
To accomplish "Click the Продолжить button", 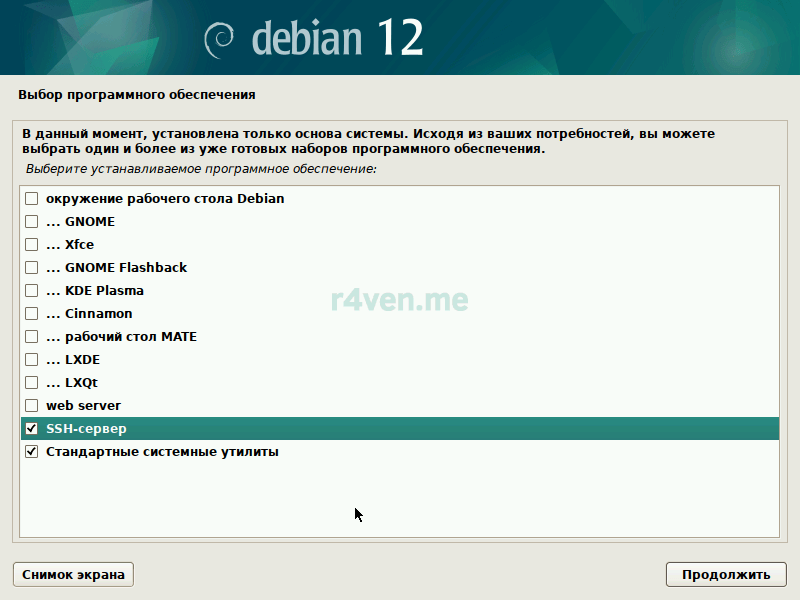I will tap(726, 574).
